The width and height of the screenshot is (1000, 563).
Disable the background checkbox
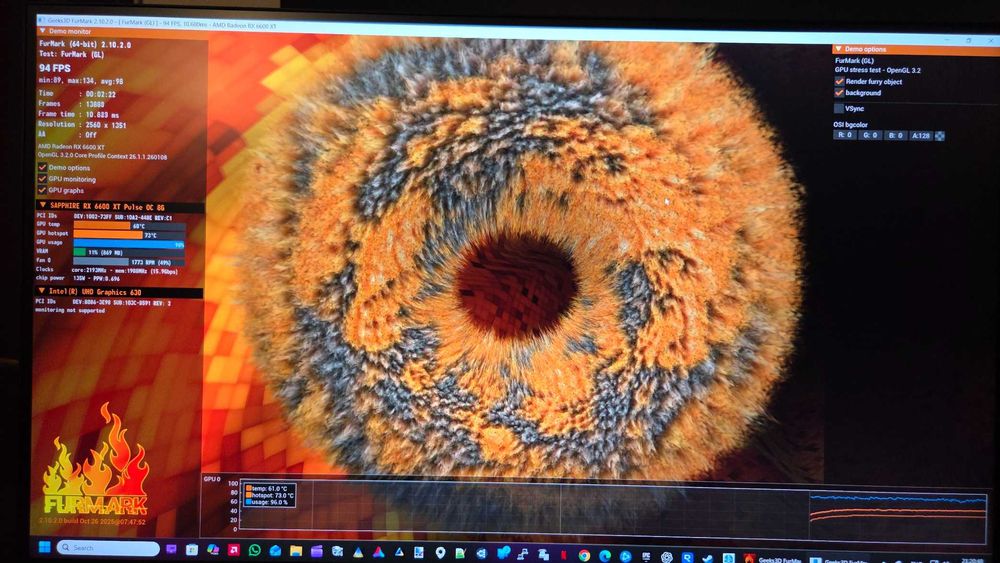tap(839, 93)
